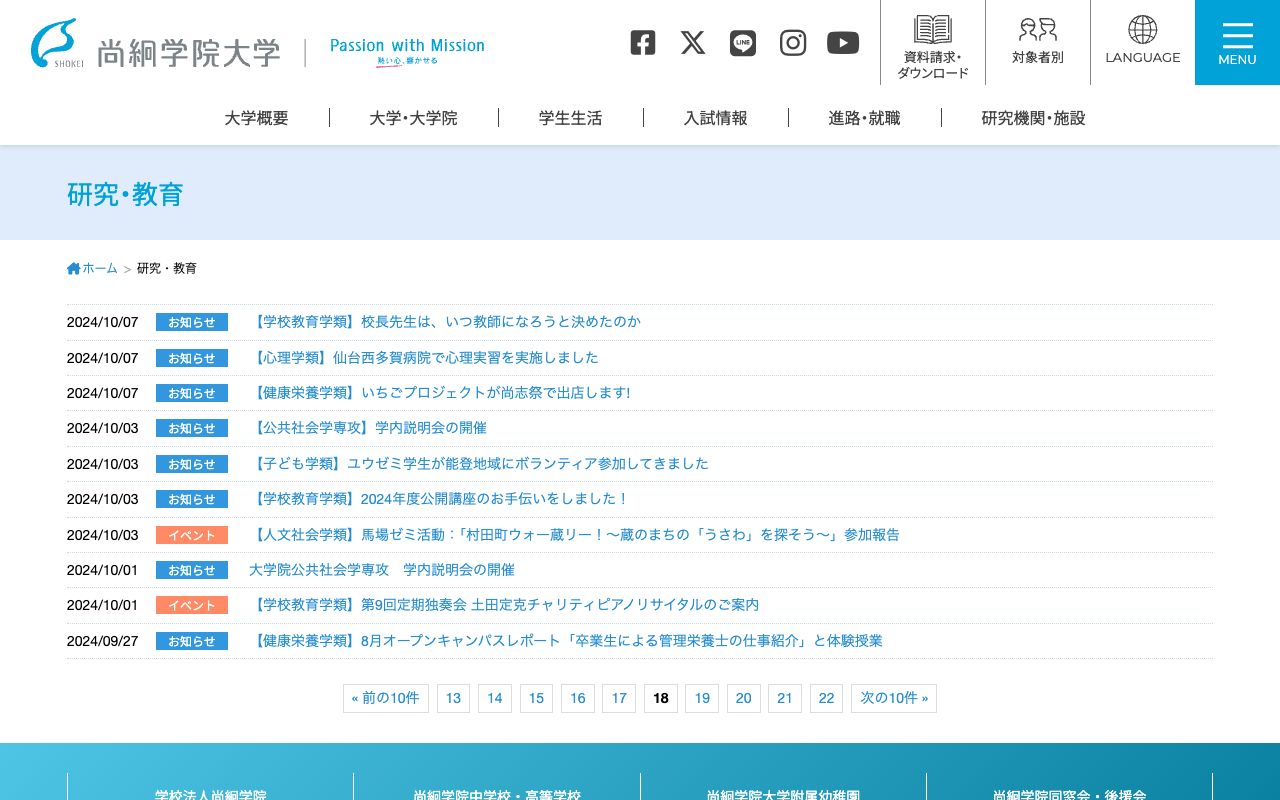The width and height of the screenshot is (1280, 800).
Task: Open 尚絅学院中学校・高等学校 footer link
Action: coord(497,795)
